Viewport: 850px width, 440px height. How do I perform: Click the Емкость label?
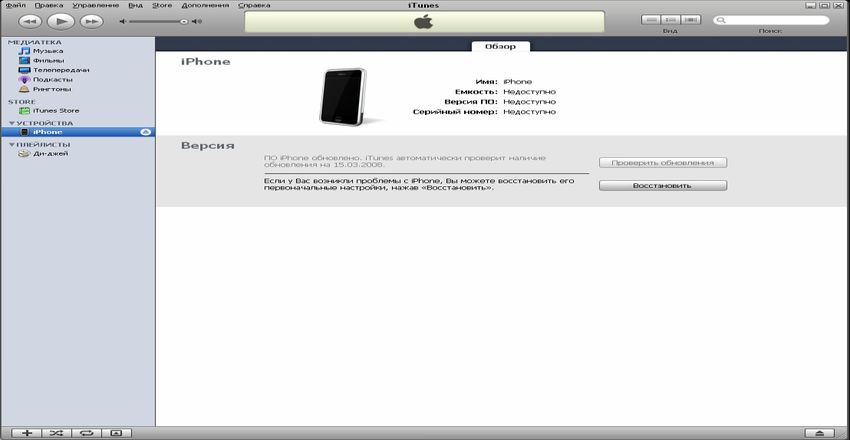[x=476, y=92]
